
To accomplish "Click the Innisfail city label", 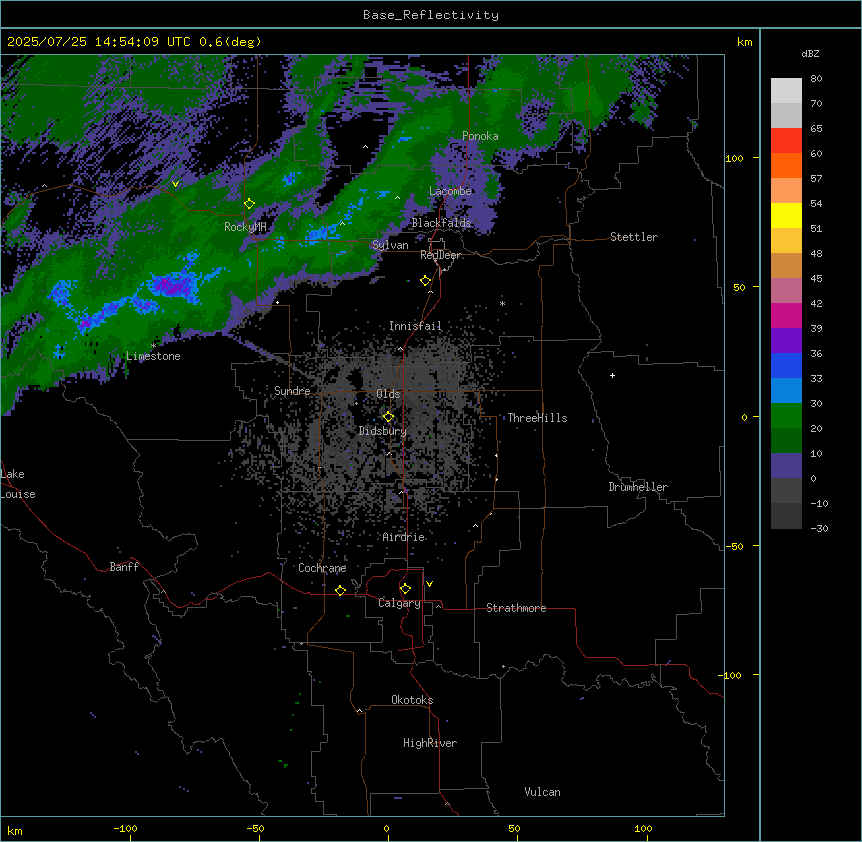I will [x=415, y=326].
